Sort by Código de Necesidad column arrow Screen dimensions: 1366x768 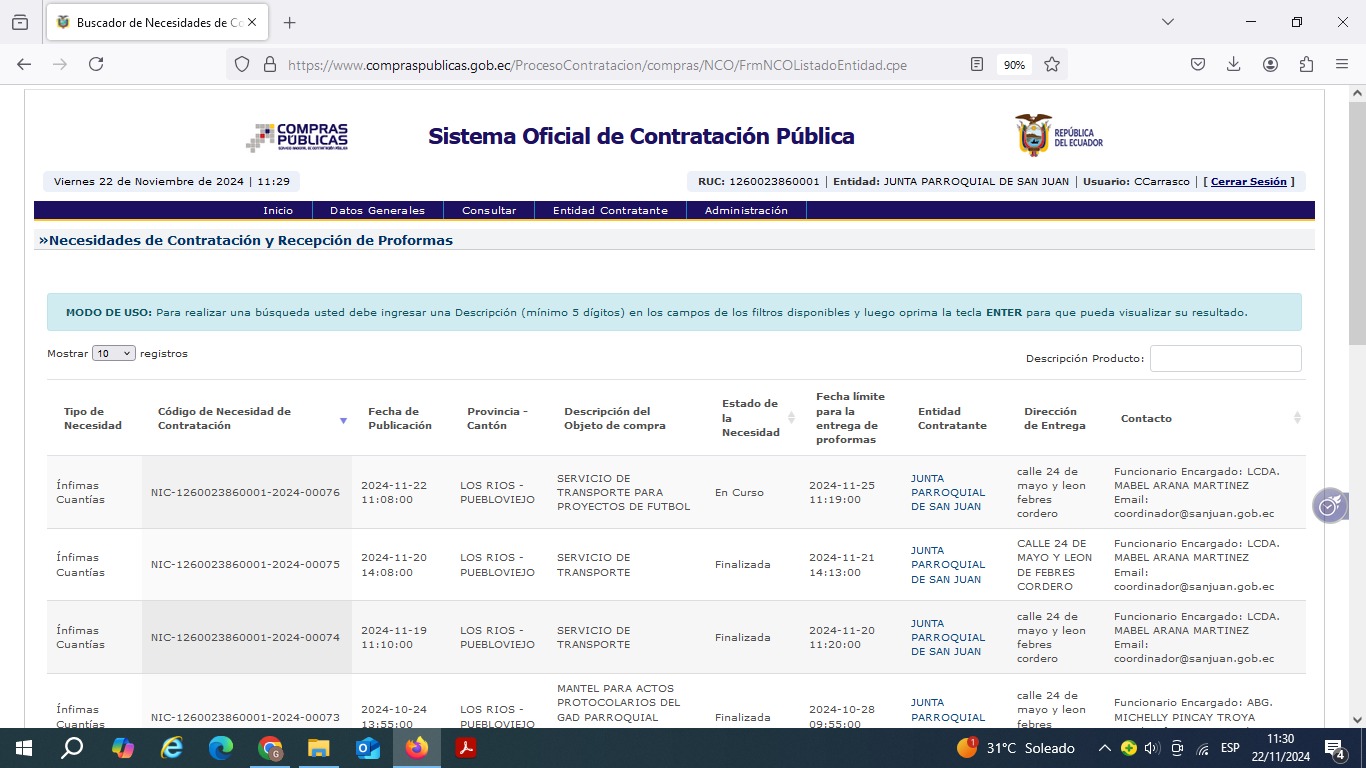(x=343, y=420)
